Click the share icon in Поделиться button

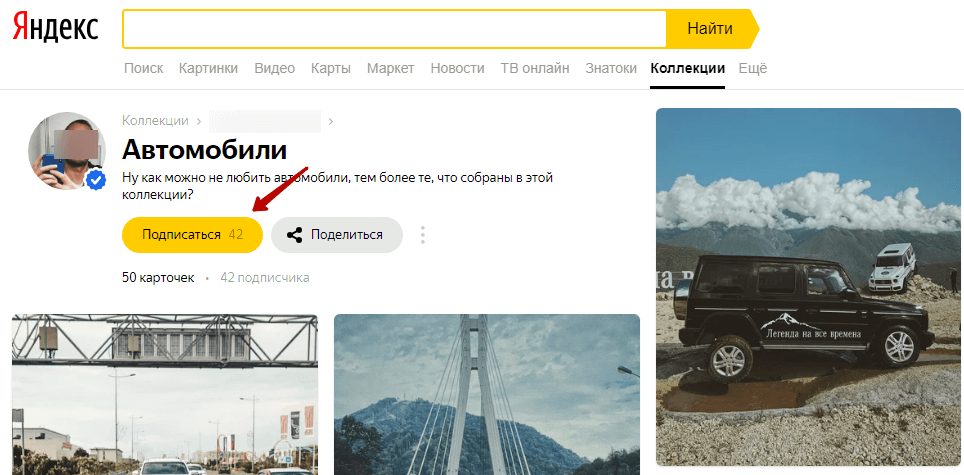pos(294,235)
